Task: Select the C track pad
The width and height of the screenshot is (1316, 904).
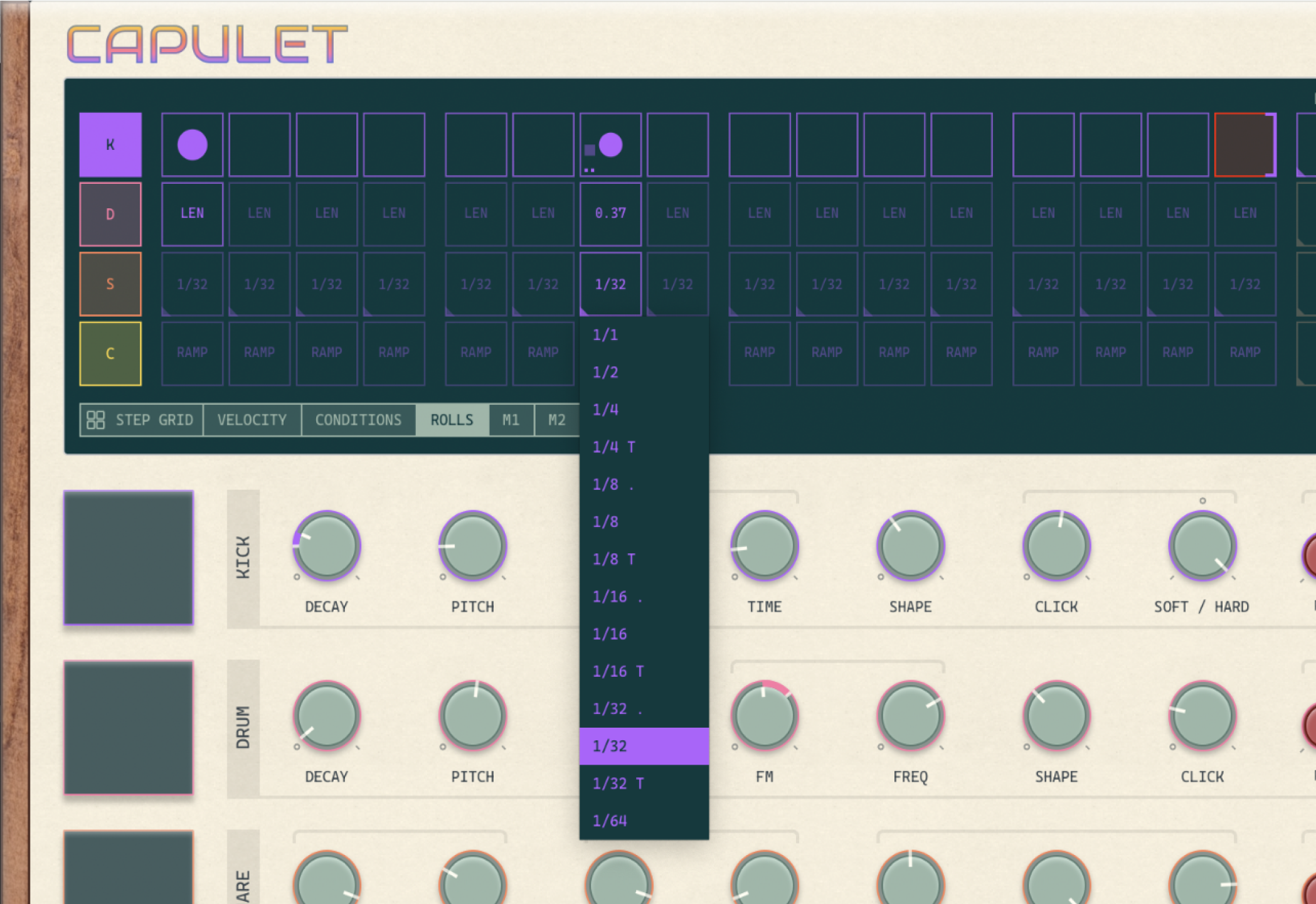Action: [110, 354]
